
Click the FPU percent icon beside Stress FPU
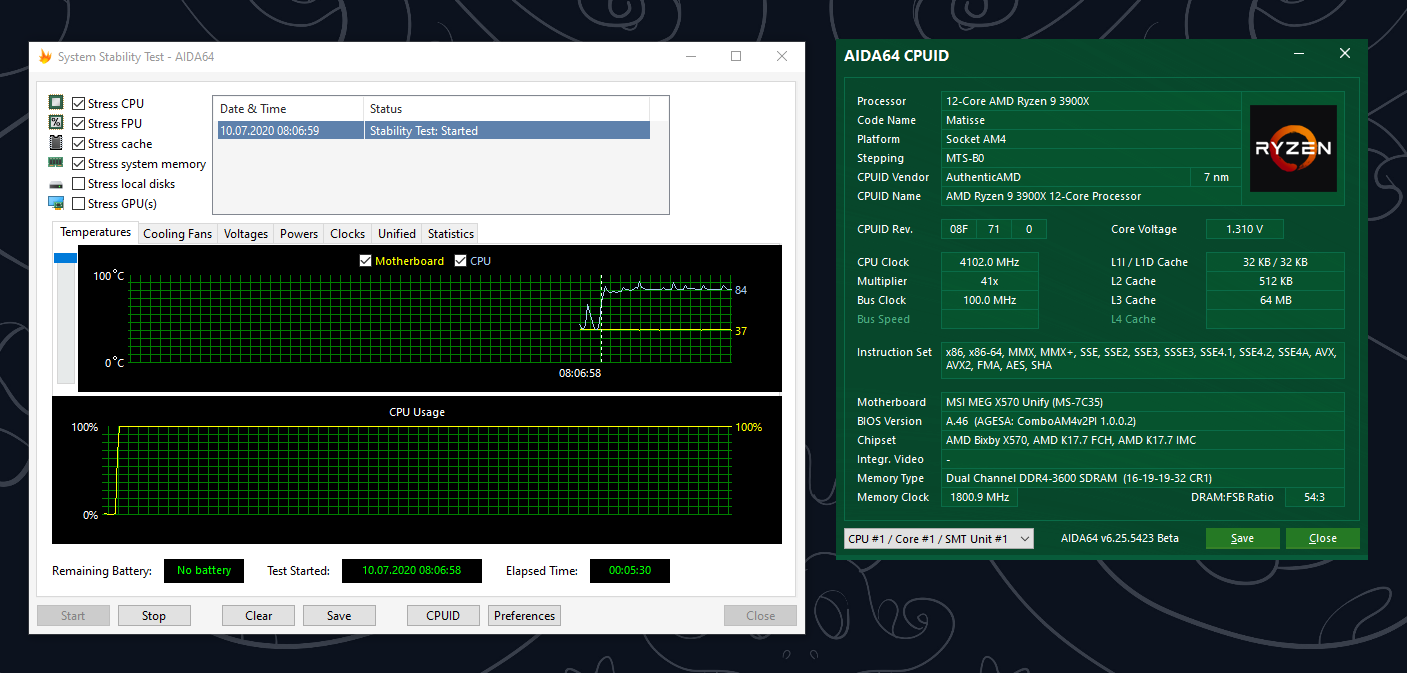click(56, 122)
